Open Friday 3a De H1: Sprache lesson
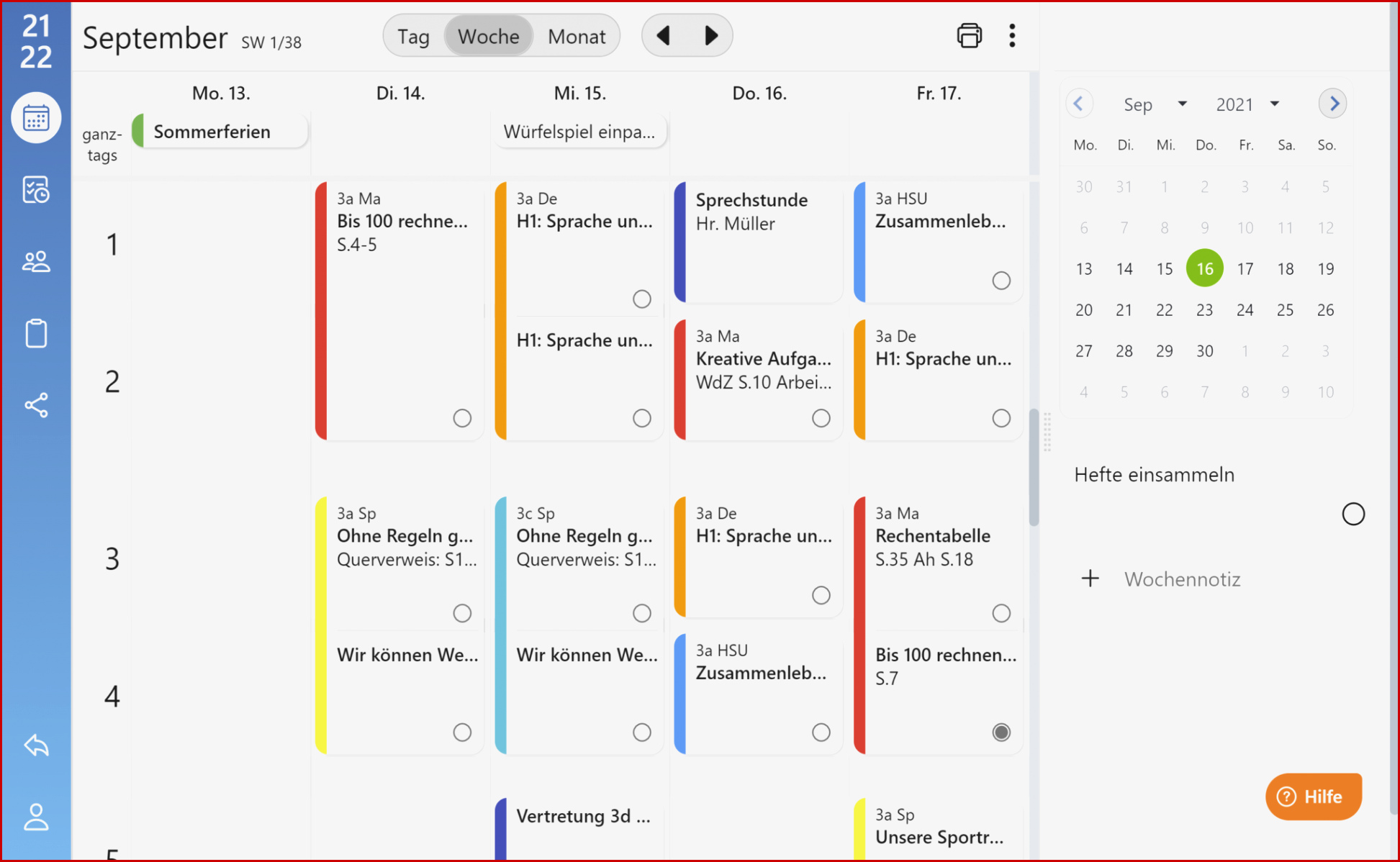1400x862 pixels. click(x=939, y=379)
